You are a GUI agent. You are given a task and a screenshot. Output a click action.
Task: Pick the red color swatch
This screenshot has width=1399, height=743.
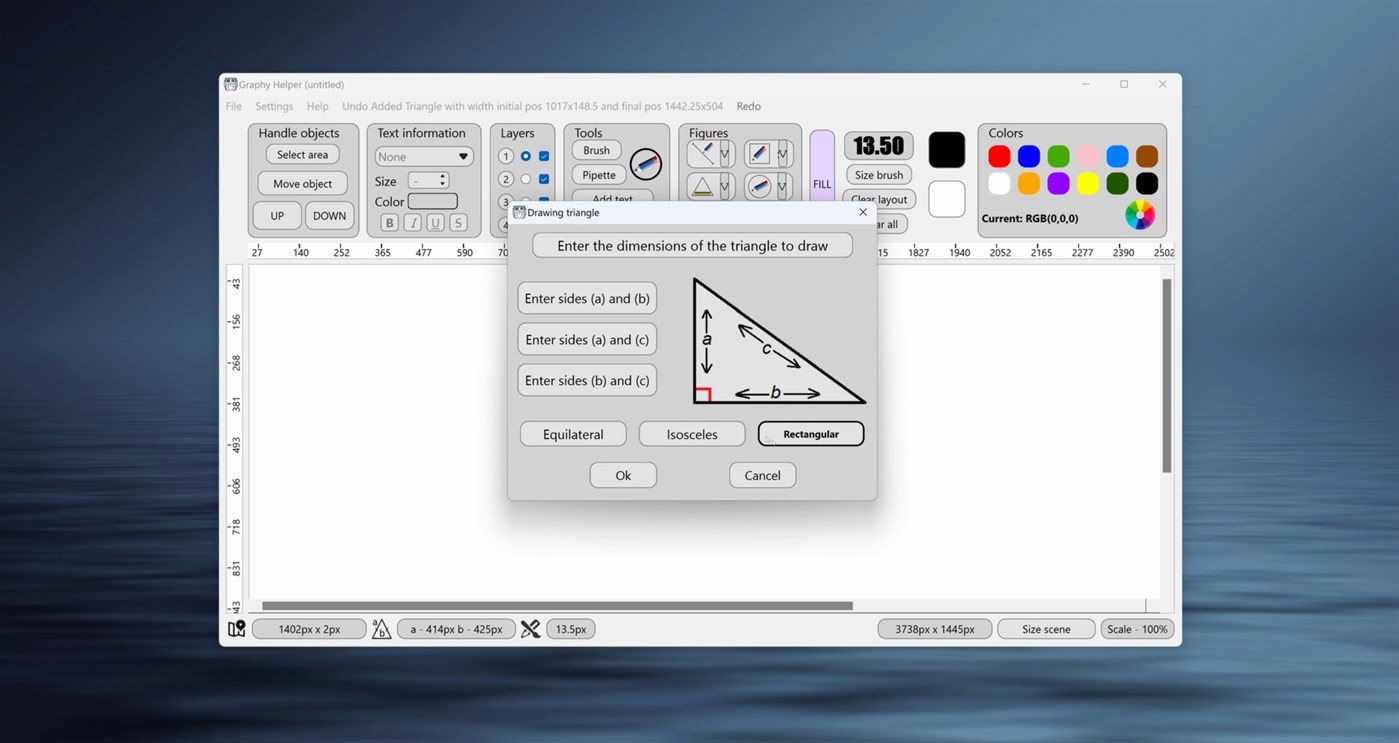(x=998, y=156)
